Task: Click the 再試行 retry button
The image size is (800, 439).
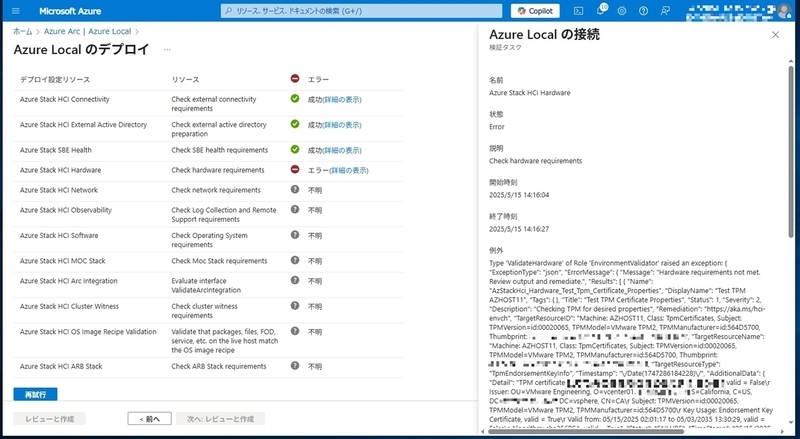Action: tap(35, 394)
